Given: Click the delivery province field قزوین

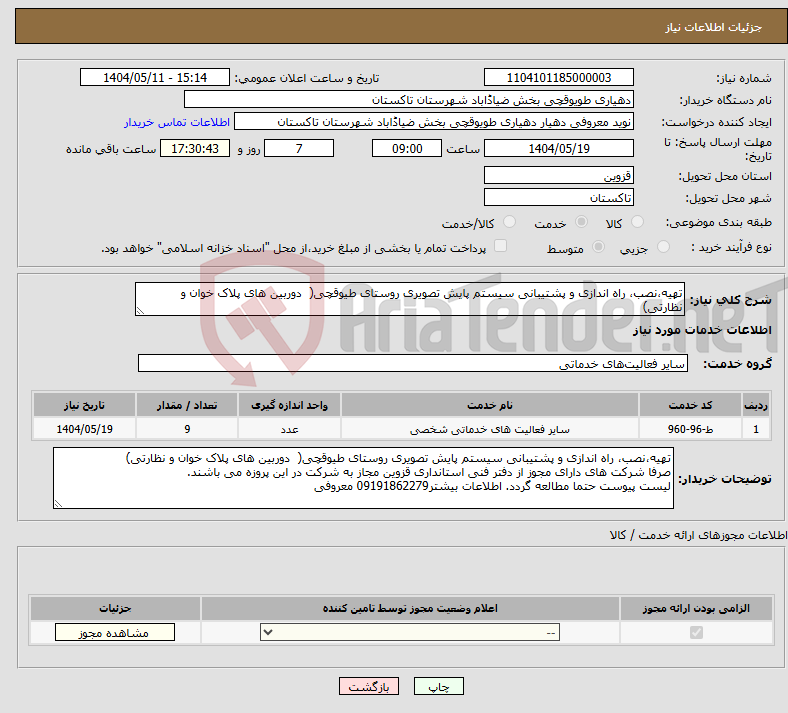Looking at the screenshot, I should (558, 175).
